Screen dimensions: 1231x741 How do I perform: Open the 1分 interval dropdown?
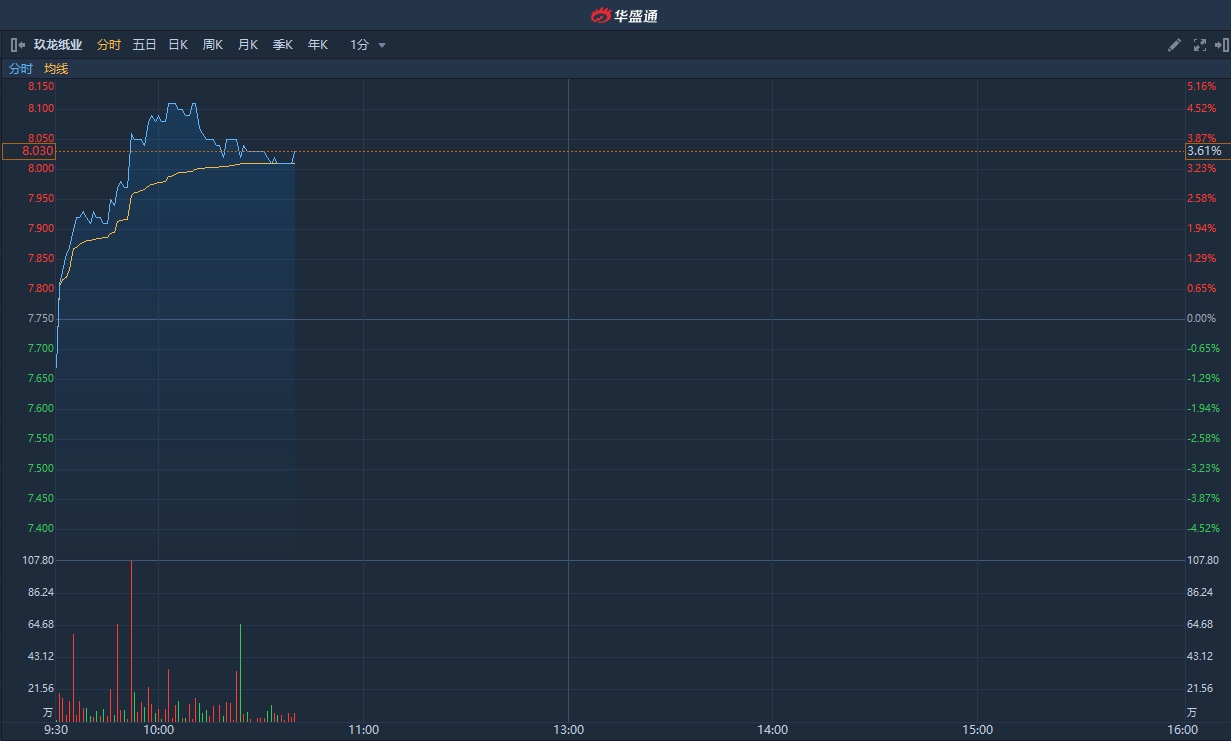(360, 45)
